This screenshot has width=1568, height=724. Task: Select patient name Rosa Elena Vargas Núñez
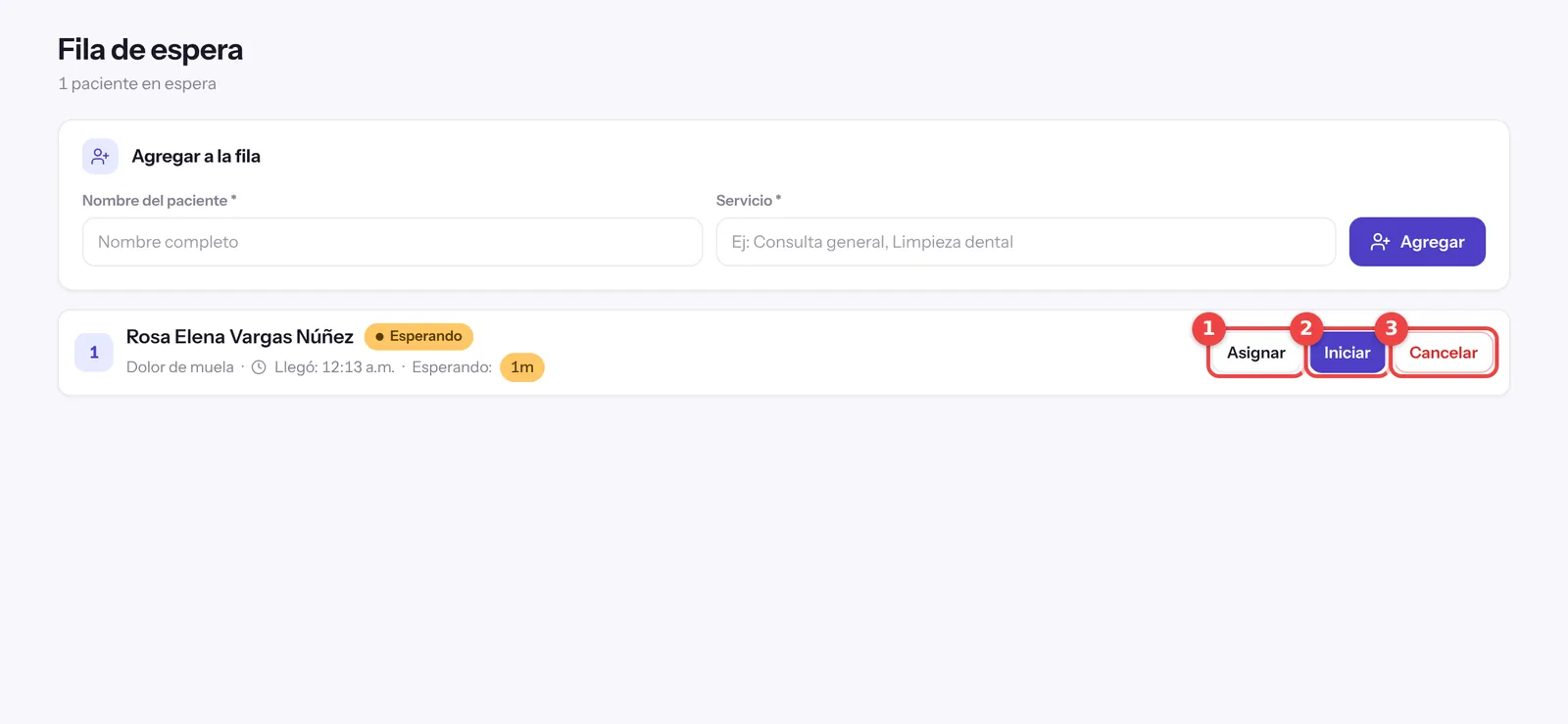coord(239,337)
